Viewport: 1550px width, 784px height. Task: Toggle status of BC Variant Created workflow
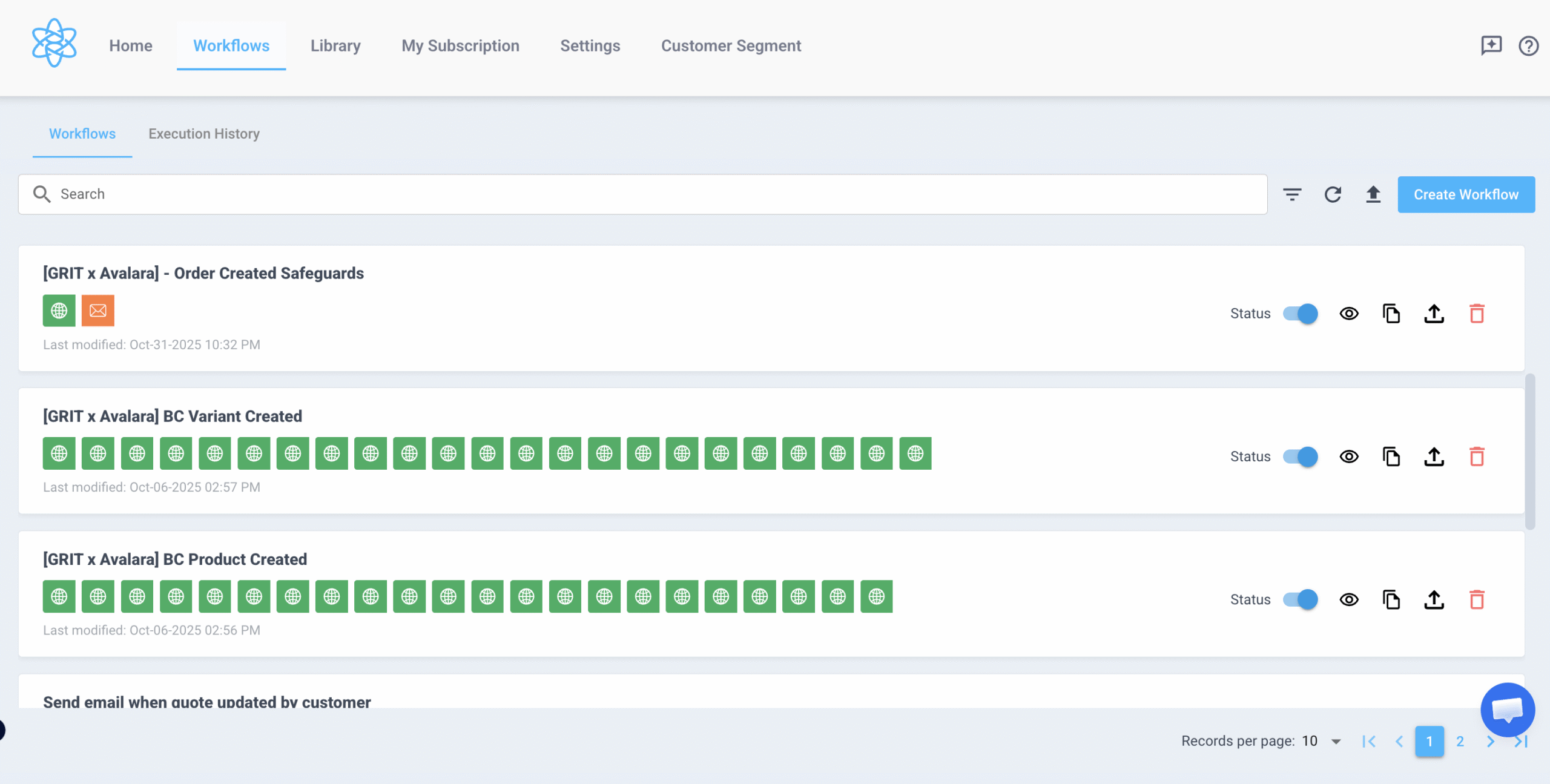click(x=1300, y=456)
